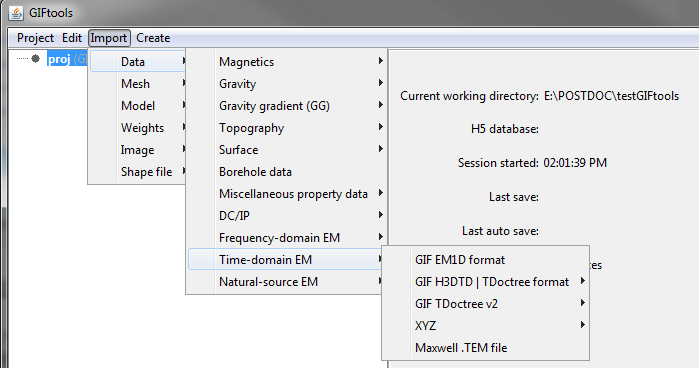Select the Time-domain EM entry

click(x=285, y=260)
